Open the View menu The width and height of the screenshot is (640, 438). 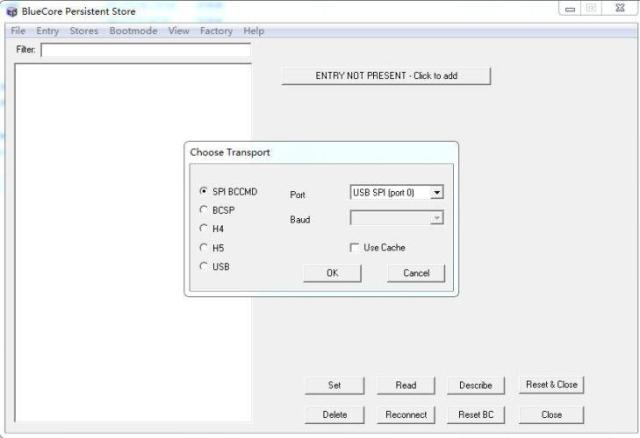179,31
